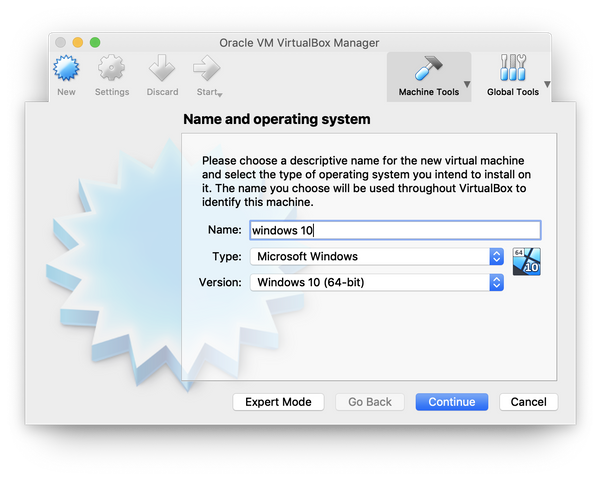Open the Machine Tools dropdown arrow

click(x=466, y=84)
